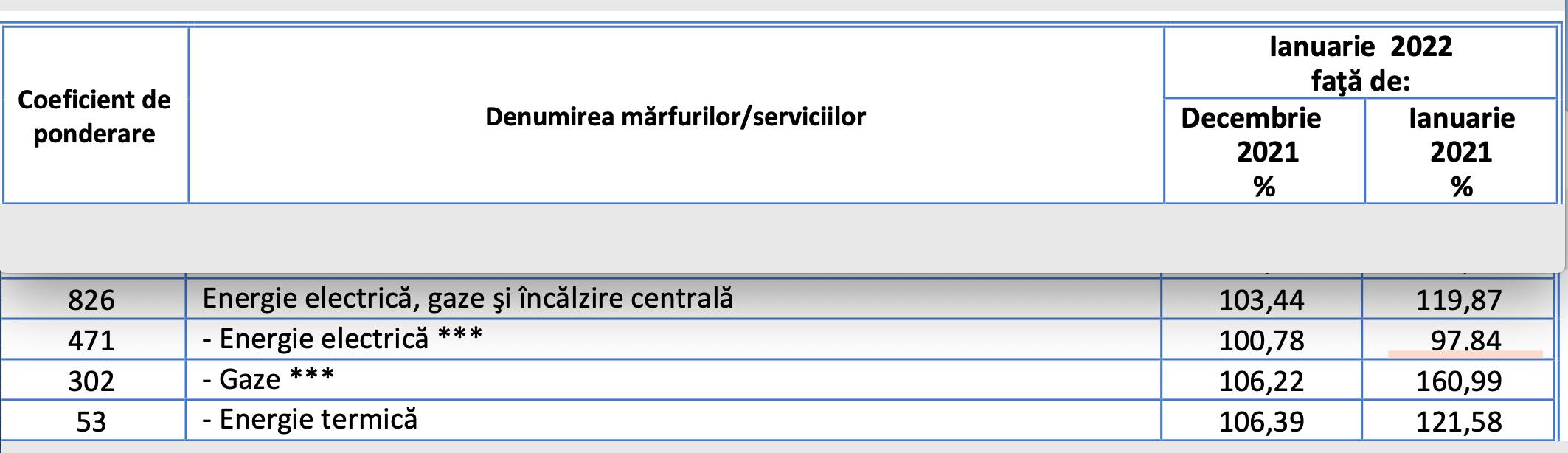Image resolution: width=1568 pixels, height=453 pixels.
Task: Click the "- Gaze ***" row label
Action: point(268,379)
